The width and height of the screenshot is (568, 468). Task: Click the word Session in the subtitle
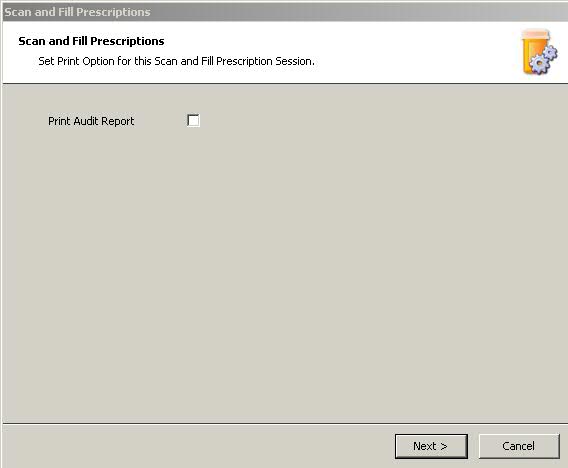pyautogui.click(x=293, y=61)
